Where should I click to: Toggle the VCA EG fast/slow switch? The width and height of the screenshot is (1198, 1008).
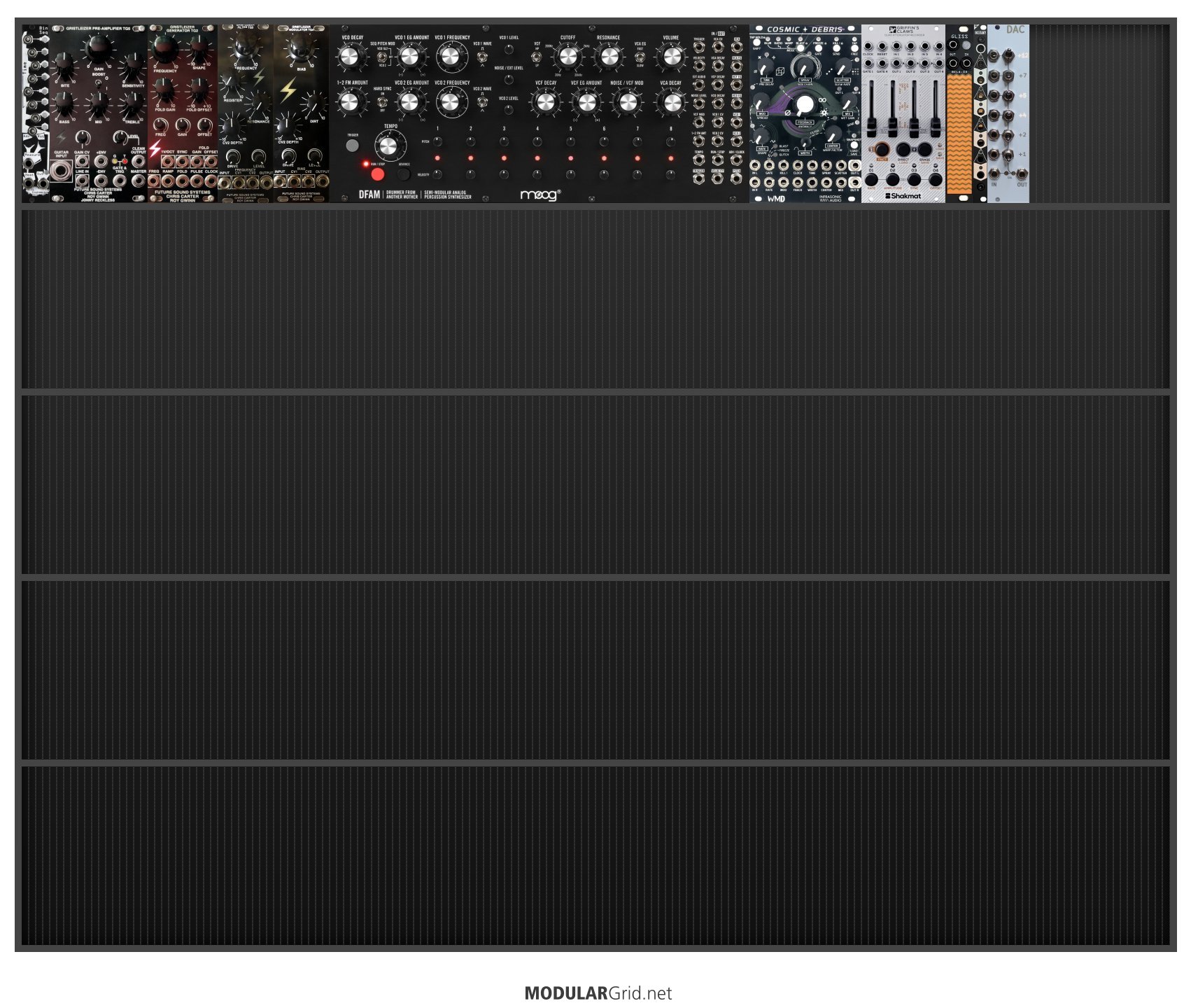pyautogui.click(x=640, y=56)
